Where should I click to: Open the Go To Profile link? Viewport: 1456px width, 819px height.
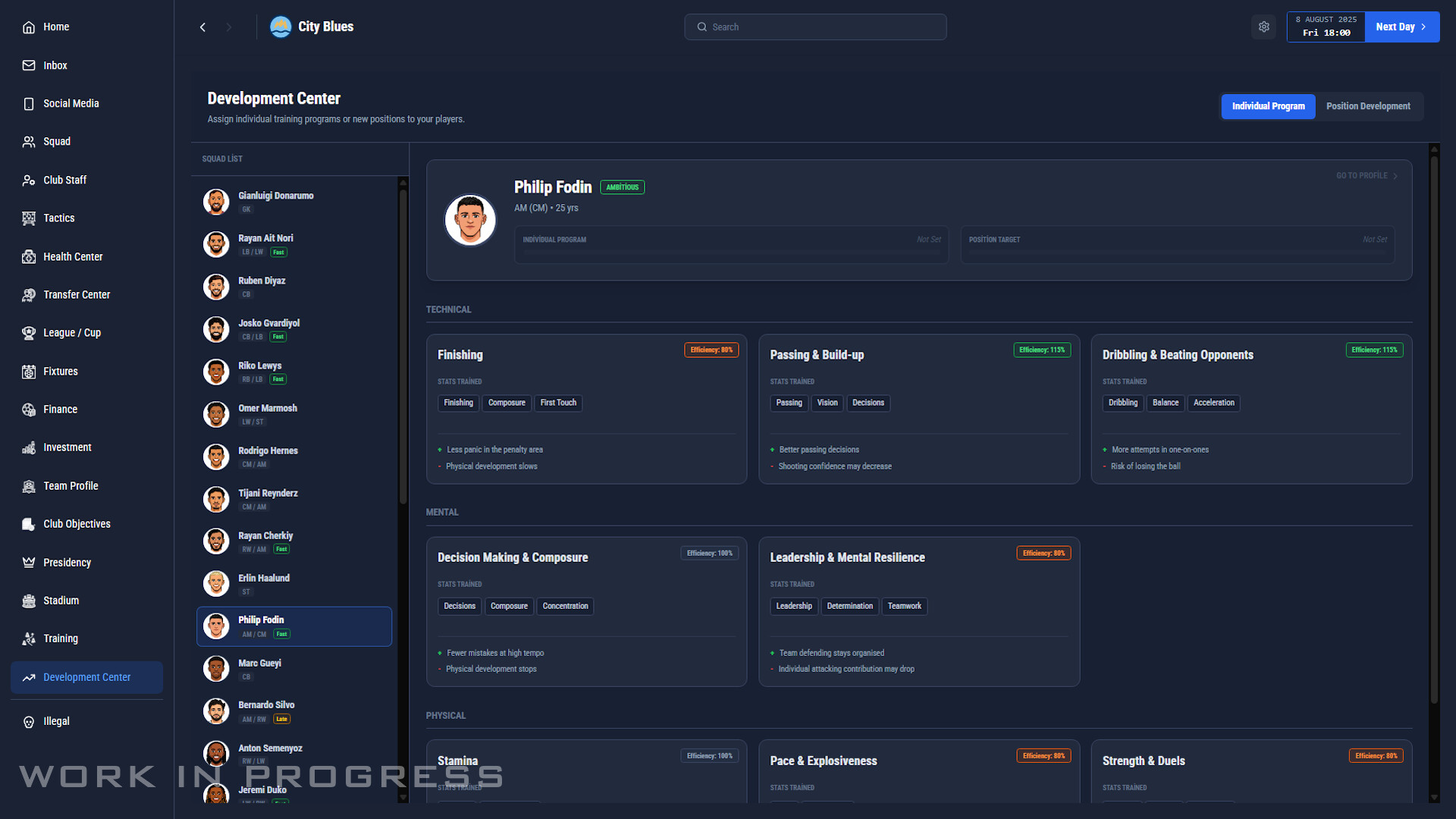[1367, 176]
